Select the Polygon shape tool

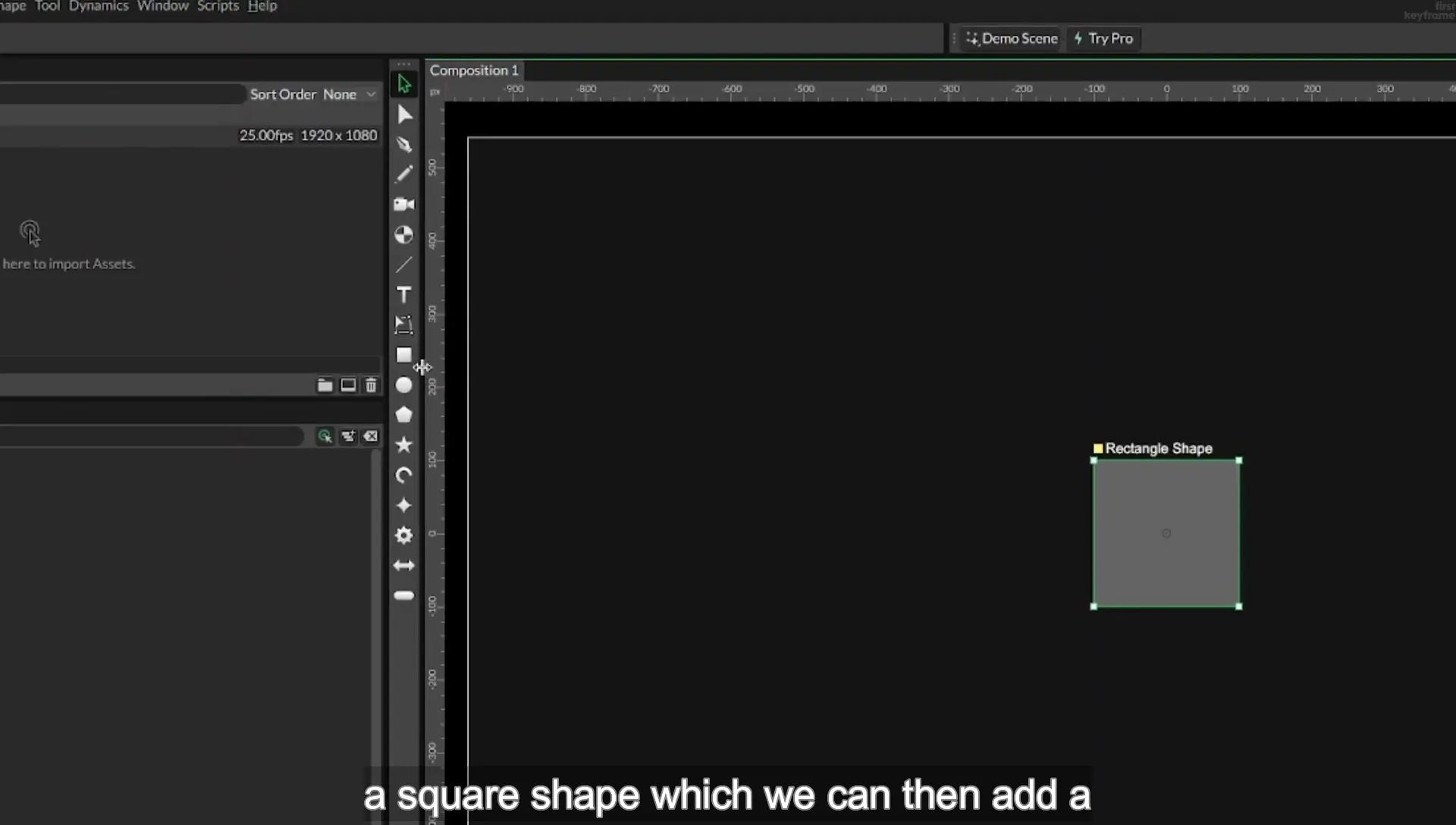pyautogui.click(x=404, y=415)
